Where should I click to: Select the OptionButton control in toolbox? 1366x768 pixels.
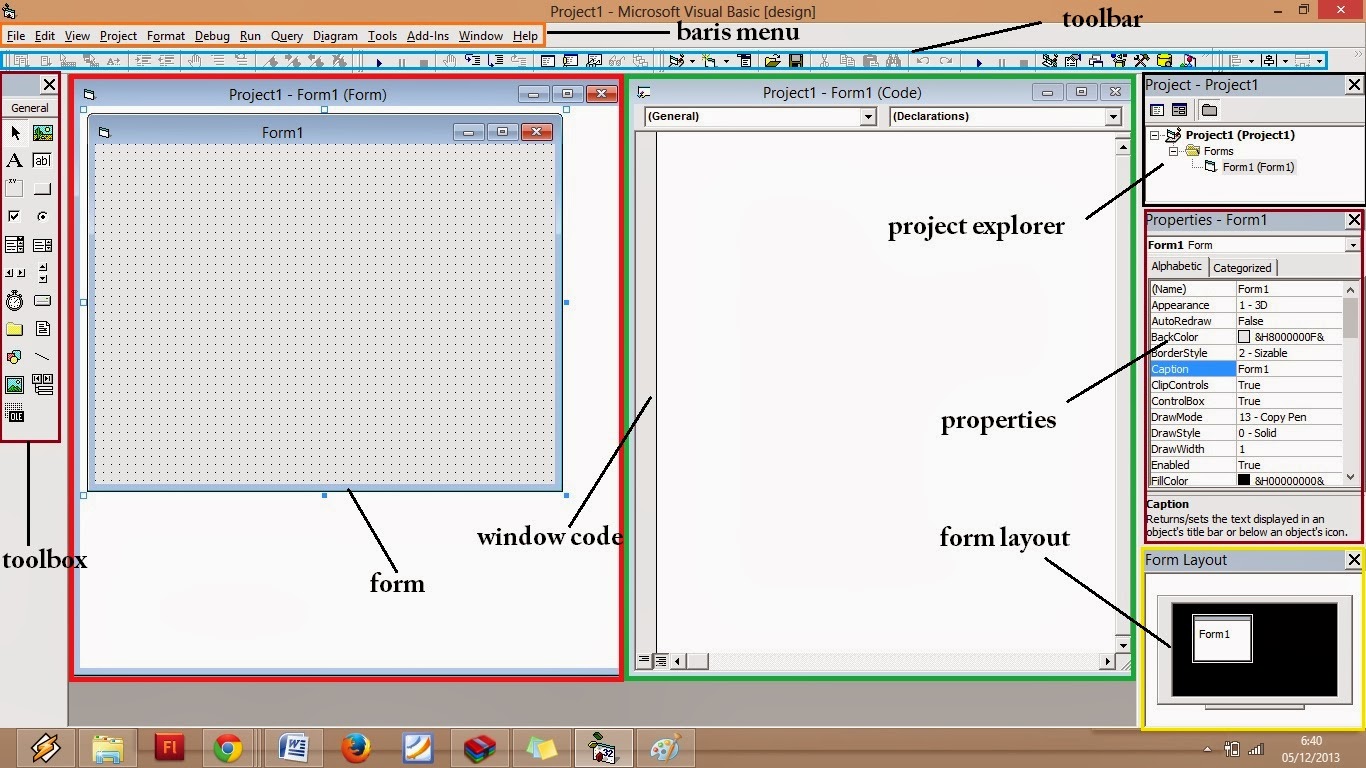point(43,217)
